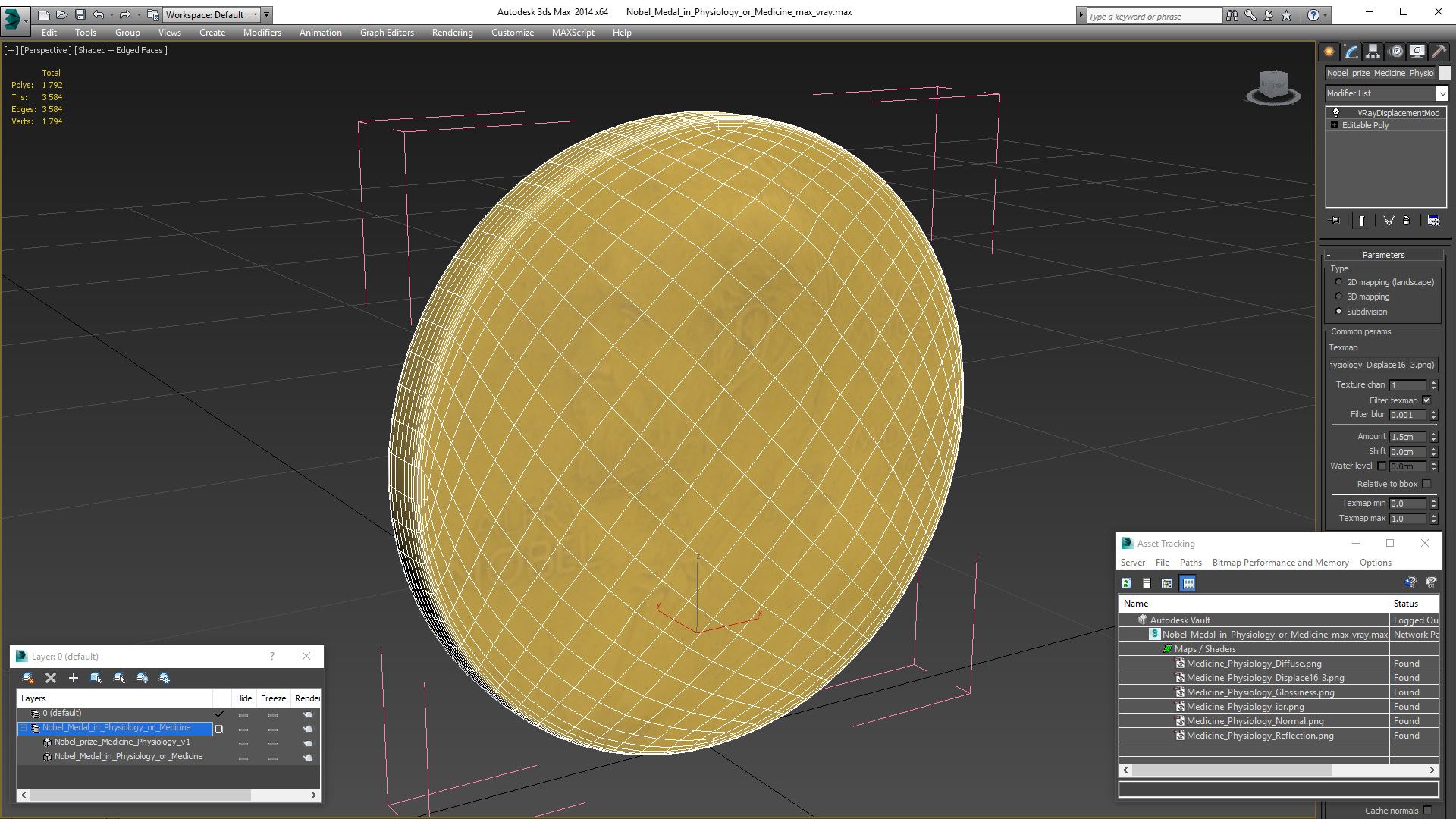Viewport: 1456px width, 819px height.
Task: Select 2D mapping (landscape) radio button
Action: tap(1338, 282)
